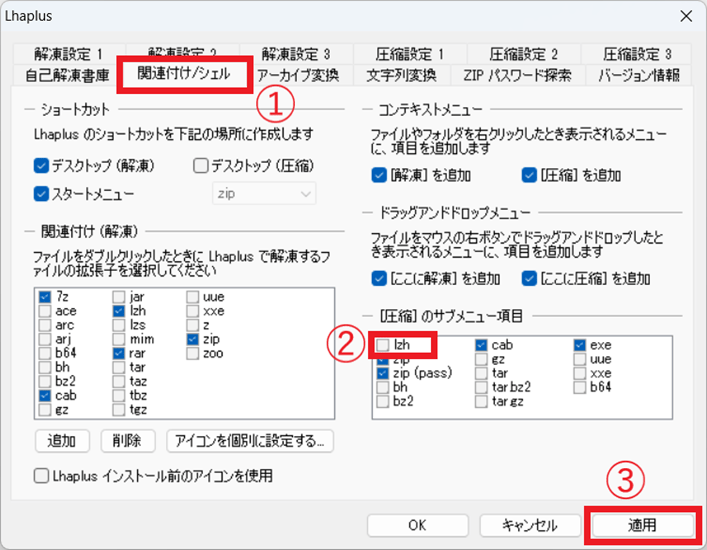Check bz2 in compression submenu

click(x=383, y=401)
